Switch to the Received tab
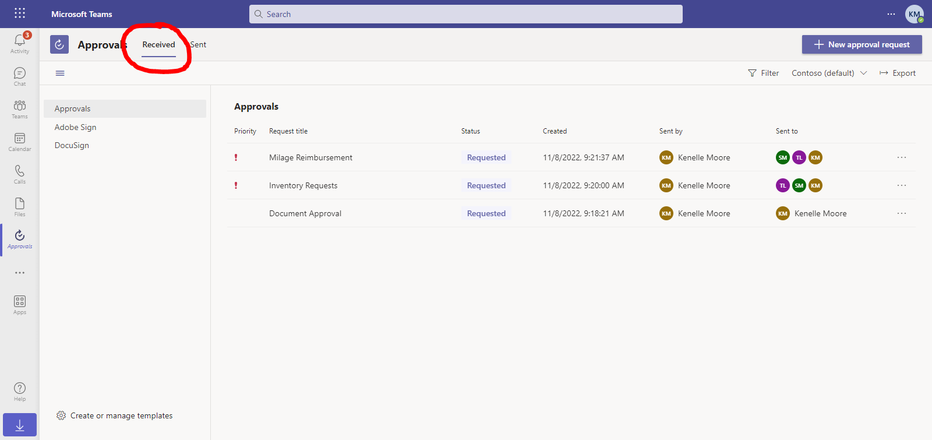 159,45
